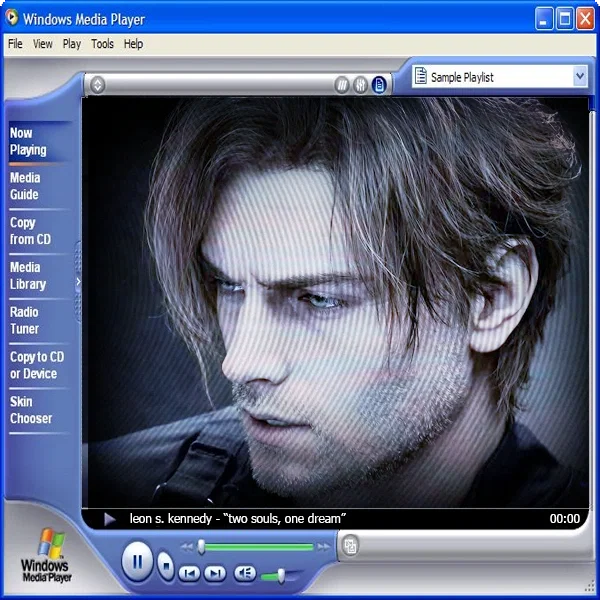
Task: Adjust the volume slider
Action: pyautogui.click(x=281, y=576)
